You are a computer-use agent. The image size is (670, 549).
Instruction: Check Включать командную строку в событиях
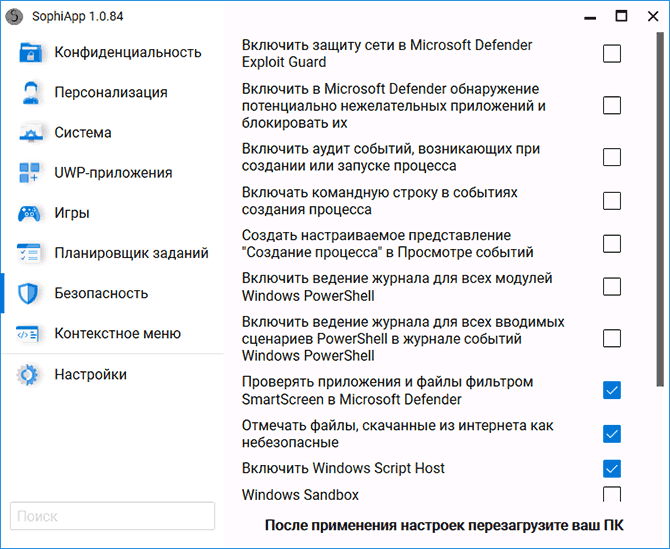612,201
